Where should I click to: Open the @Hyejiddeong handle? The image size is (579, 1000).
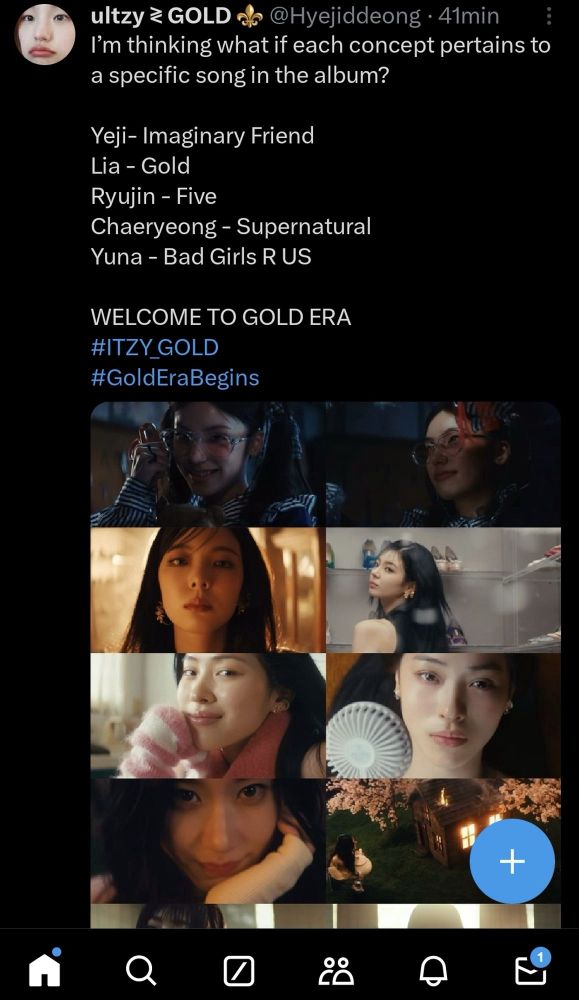pyautogui.click(x=345, y=16)
